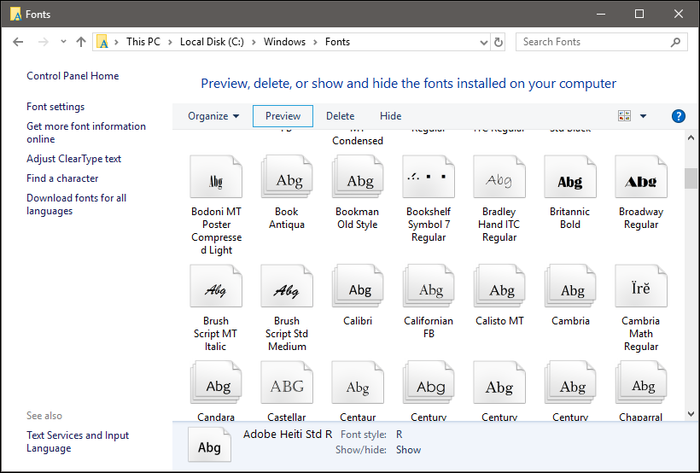Select the Calisto MT font icon
700x473 pixels.
click(x=499, y=286)
